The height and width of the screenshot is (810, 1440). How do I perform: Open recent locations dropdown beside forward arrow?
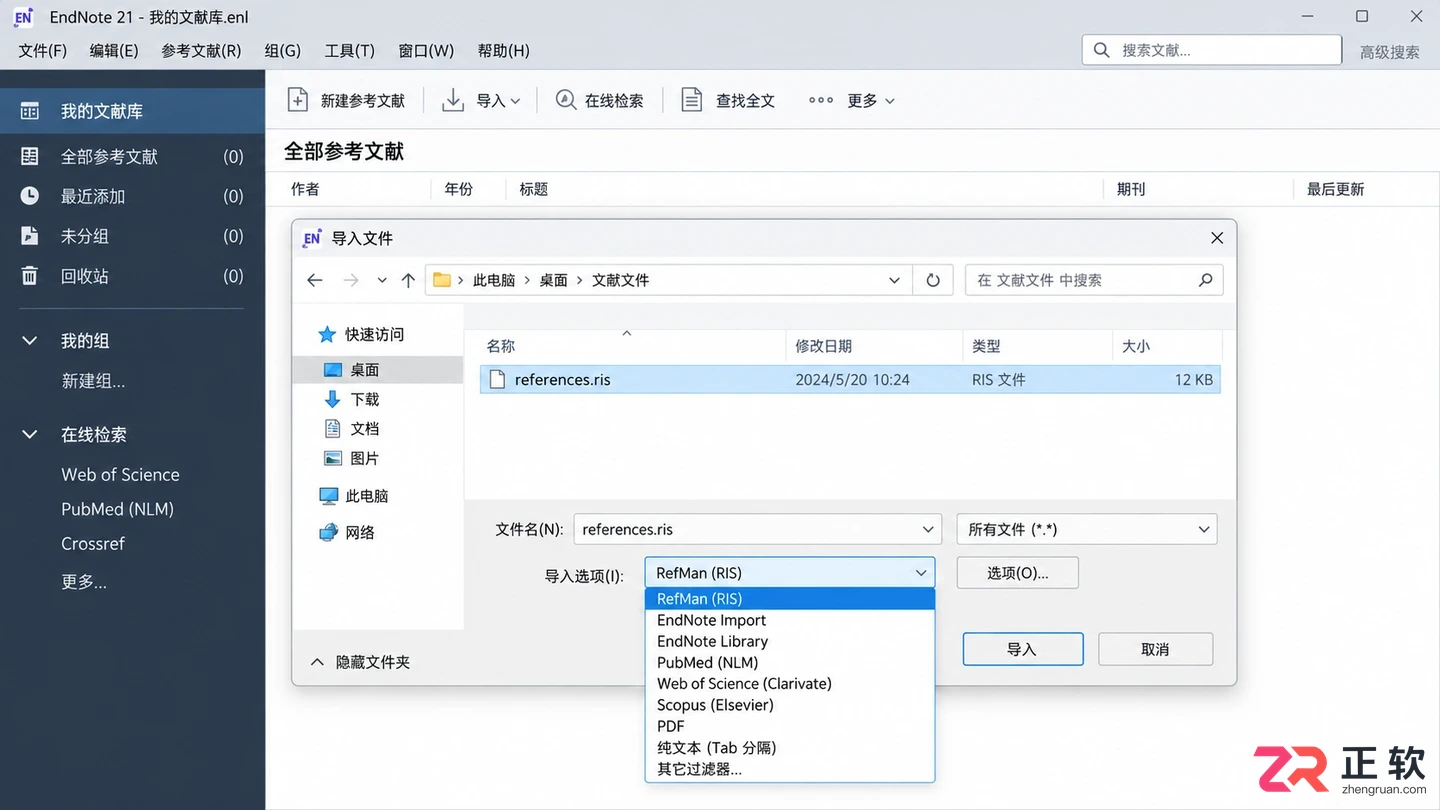[x=382, y=280]
